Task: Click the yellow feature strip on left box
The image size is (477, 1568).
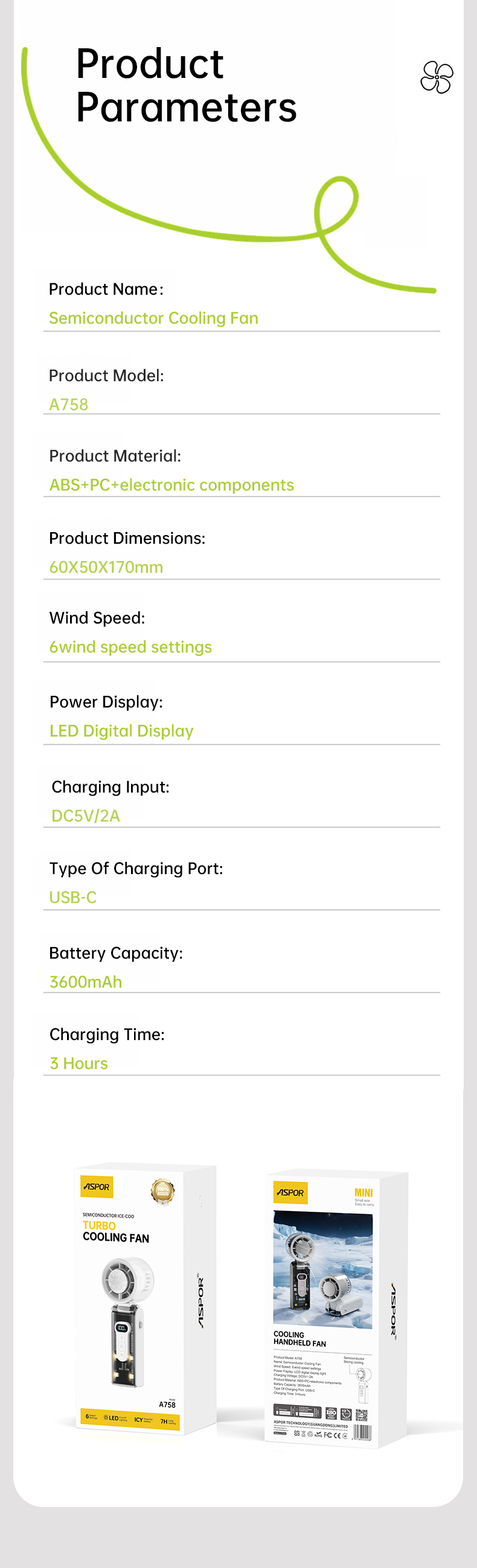Action: [x=130, y=1419]
